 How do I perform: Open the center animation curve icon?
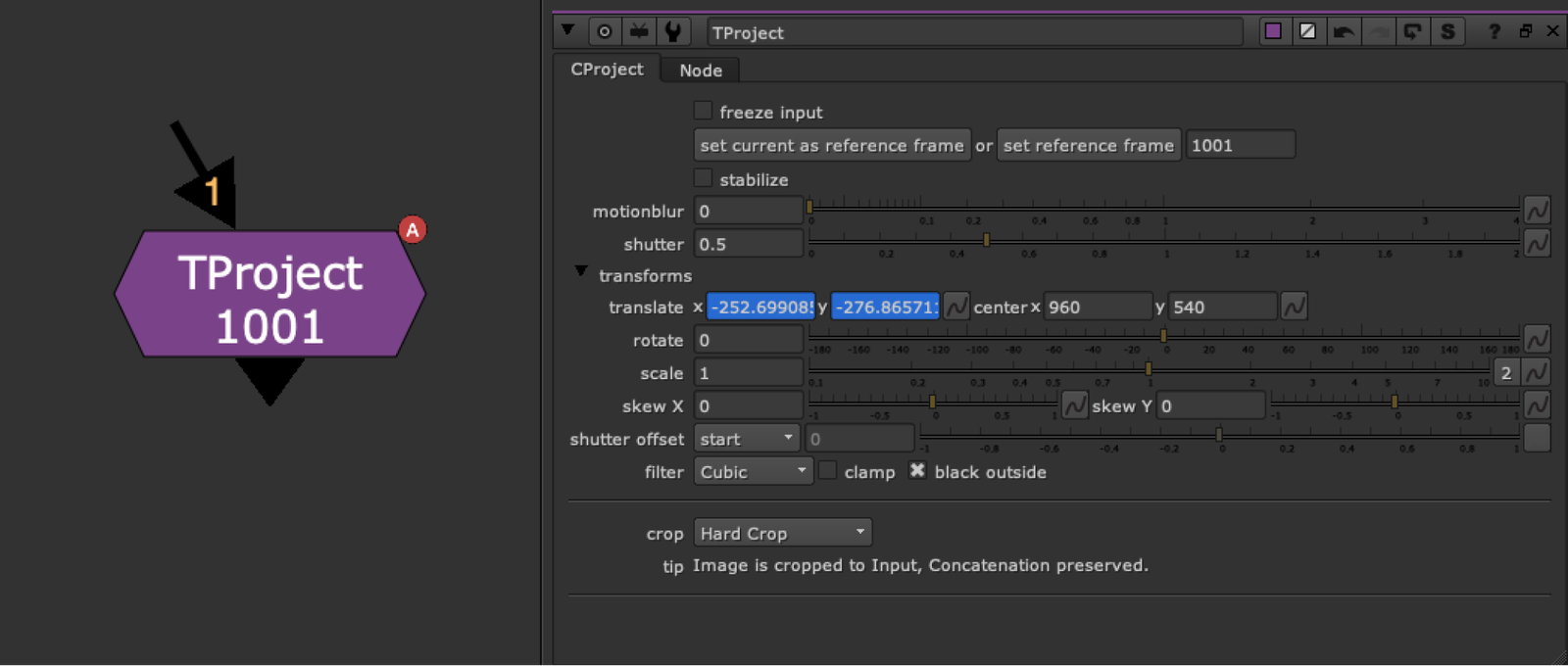tap(1294, 307)
